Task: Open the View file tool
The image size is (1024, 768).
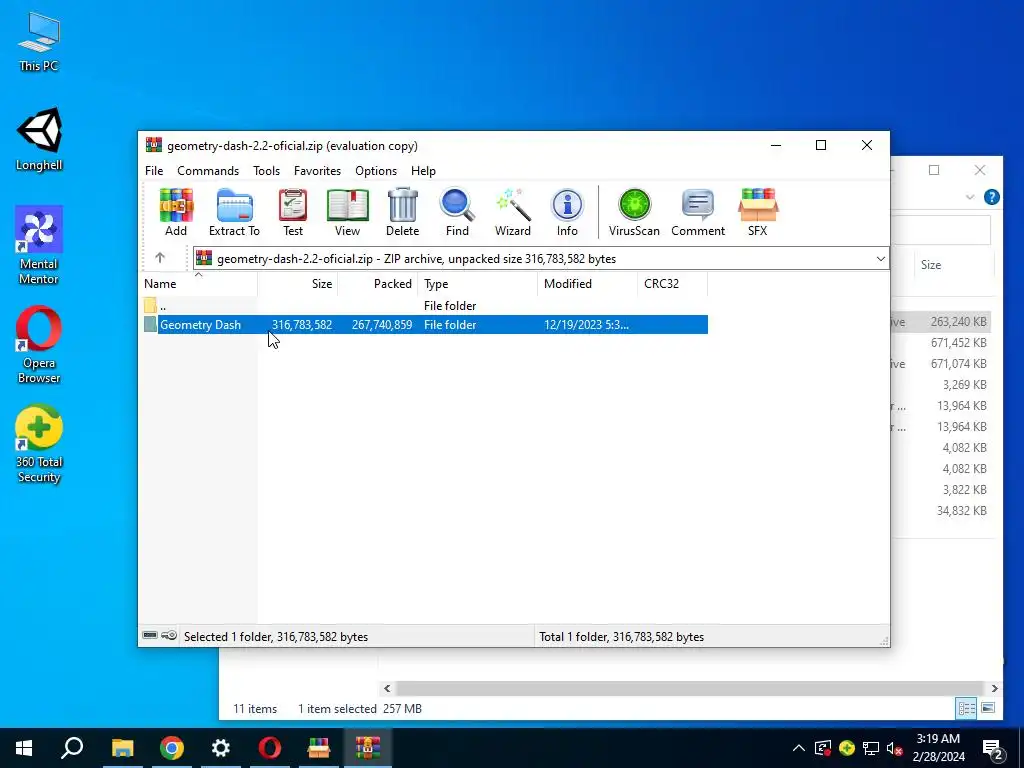Action: pos(347,212)
